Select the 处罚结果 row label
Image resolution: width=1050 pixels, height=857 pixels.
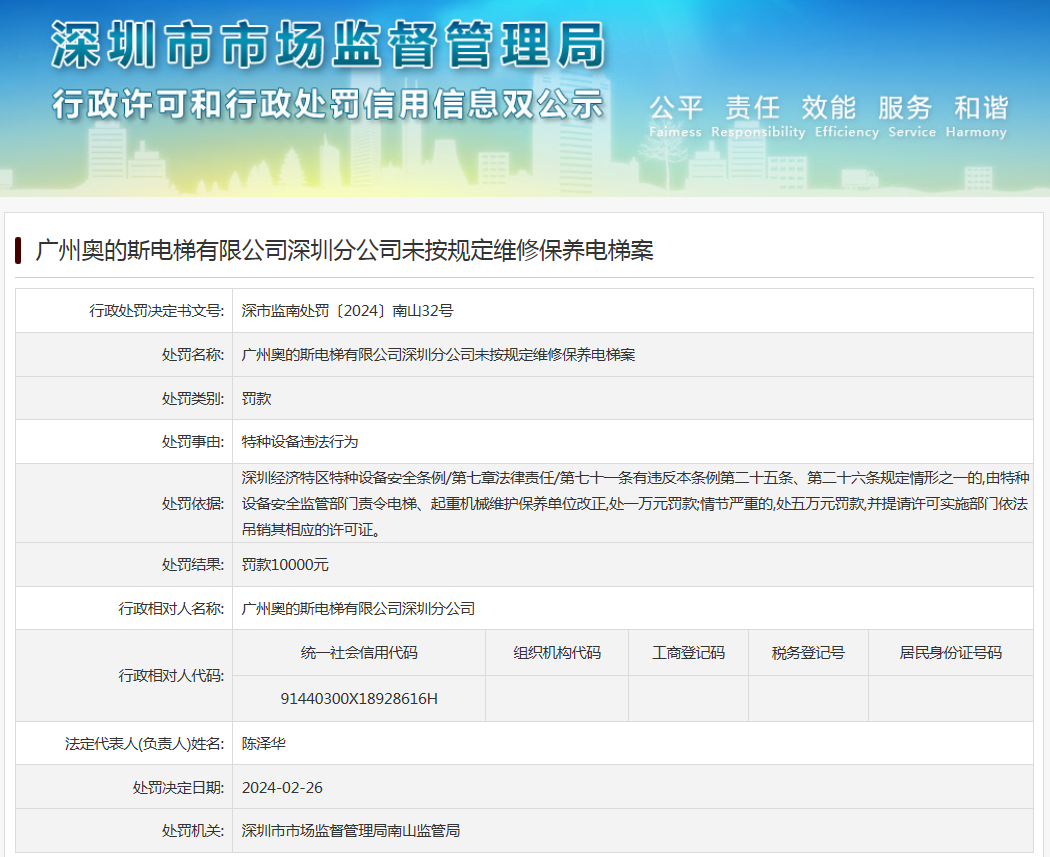tap(193, 564)
